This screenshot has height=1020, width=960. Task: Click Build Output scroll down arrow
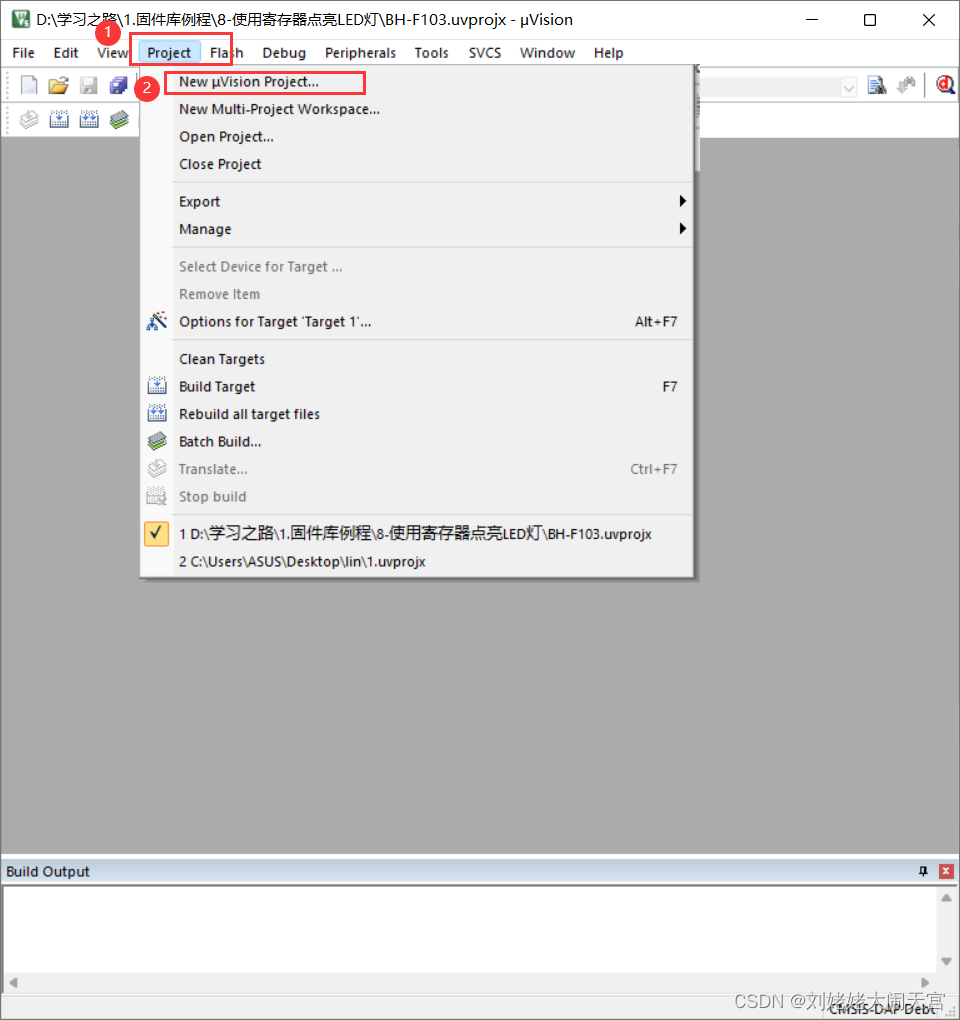click(946, 961)
